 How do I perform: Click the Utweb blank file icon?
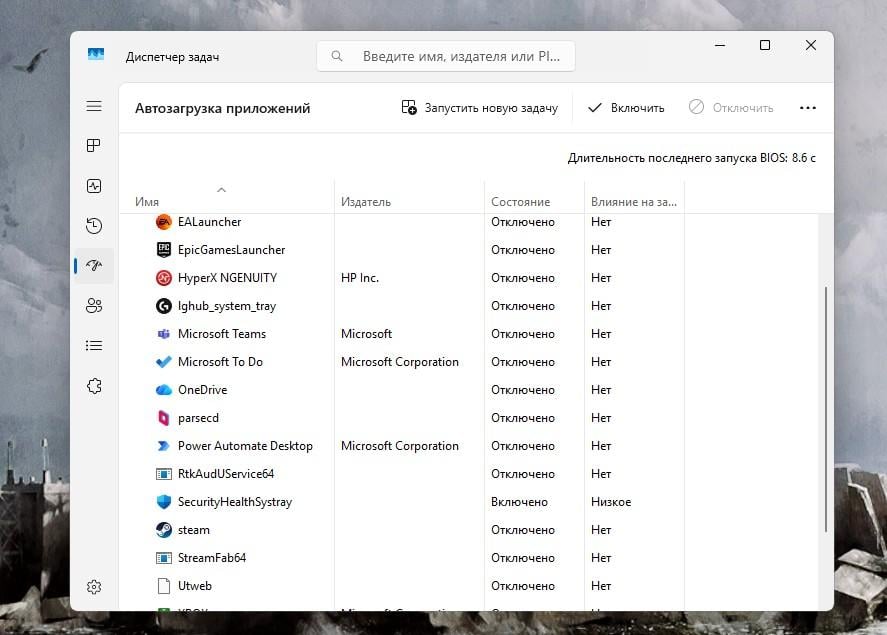coord(163,586)
